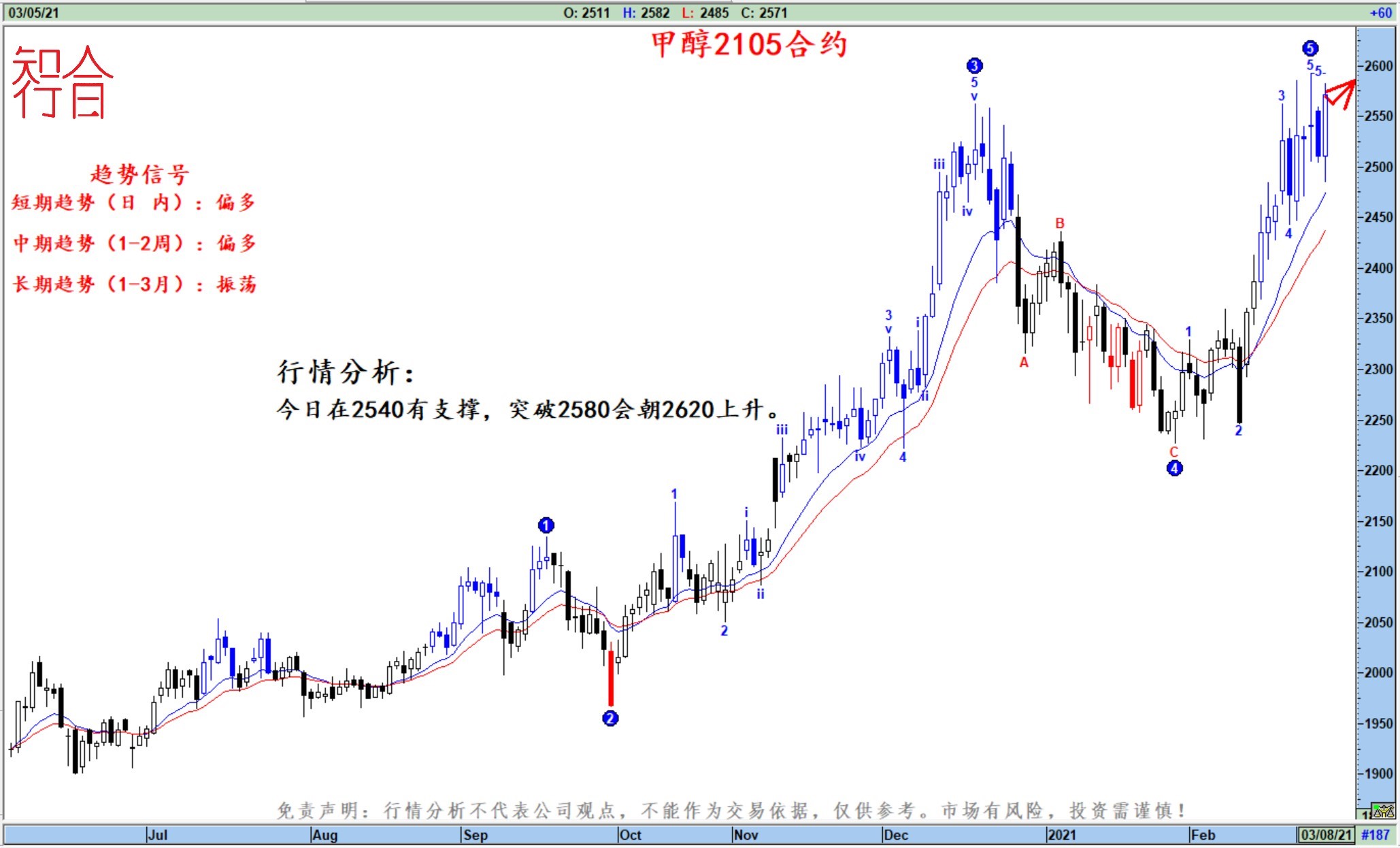1400x848 pixels.
Task: Click the Oct label on time axis
Action: coord(630,834)
